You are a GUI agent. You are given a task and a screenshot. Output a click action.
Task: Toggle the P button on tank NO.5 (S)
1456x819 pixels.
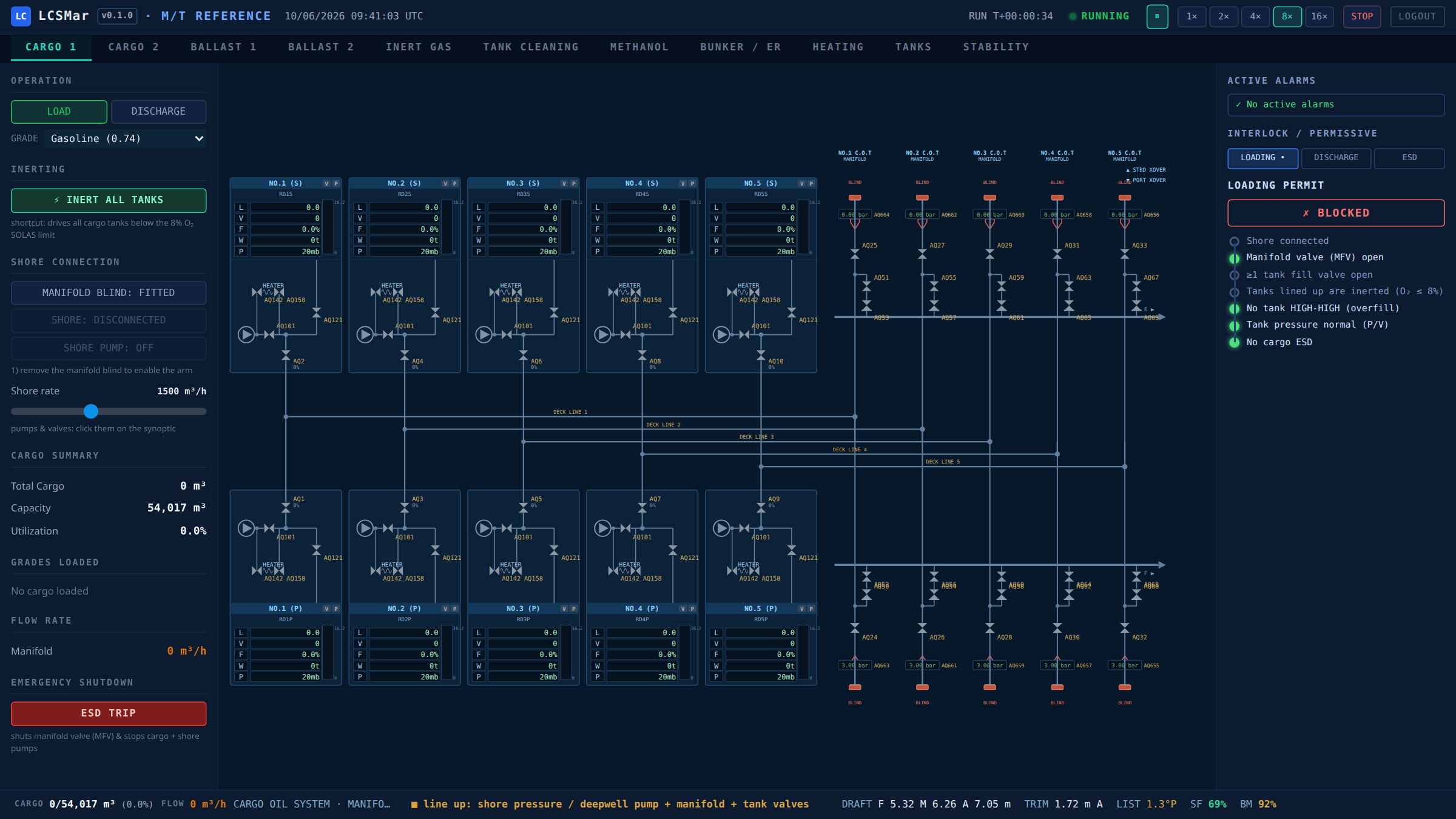(811, 183)
